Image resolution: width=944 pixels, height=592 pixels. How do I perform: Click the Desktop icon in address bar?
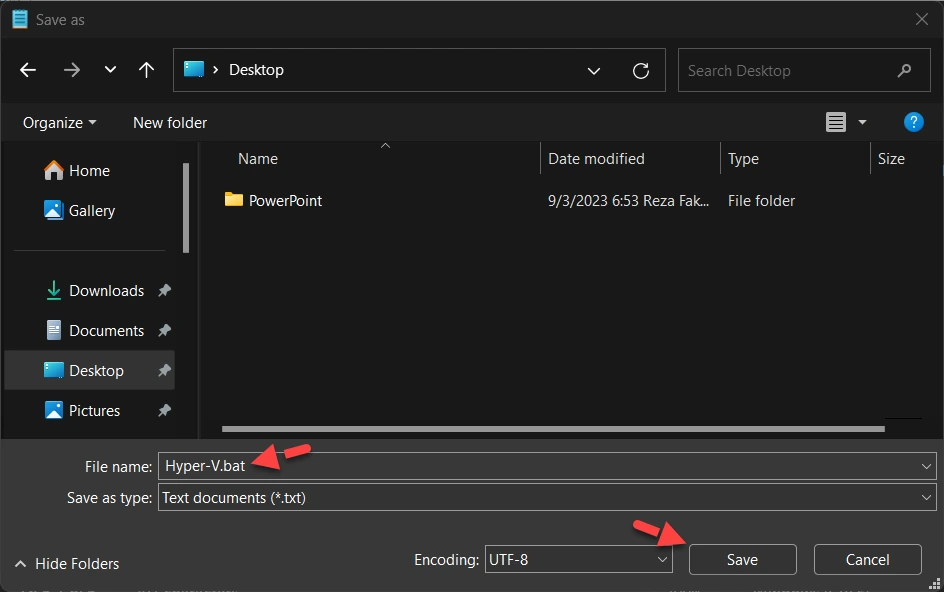pos(194,69)
